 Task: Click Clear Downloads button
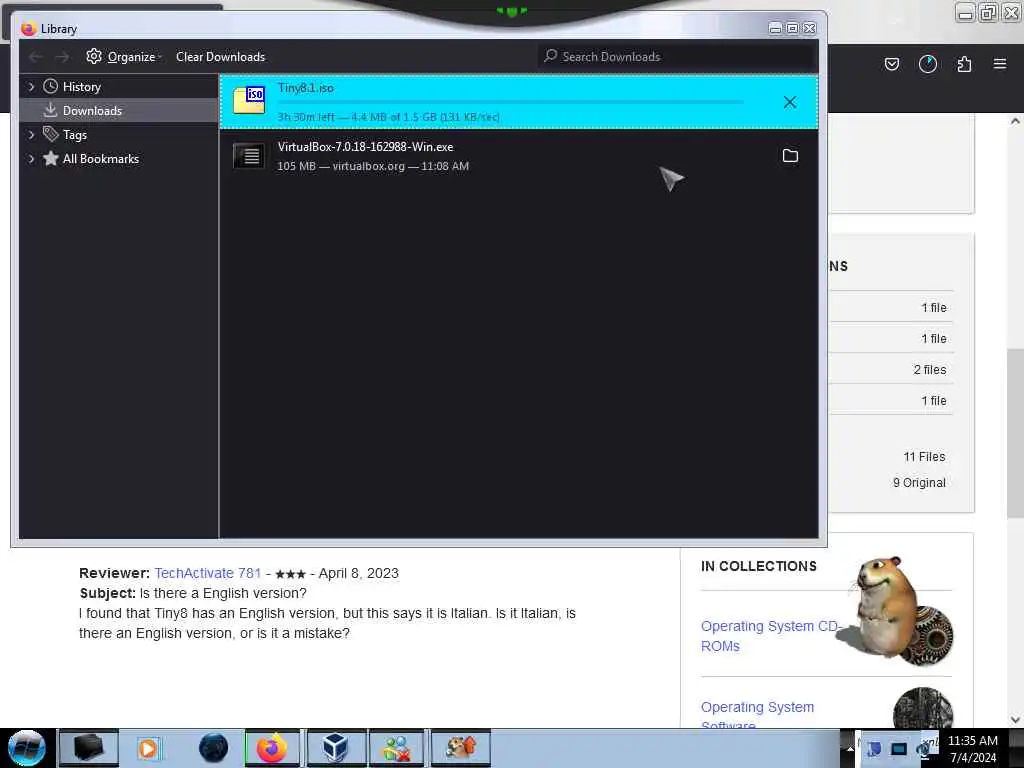[x=220, y=57]
